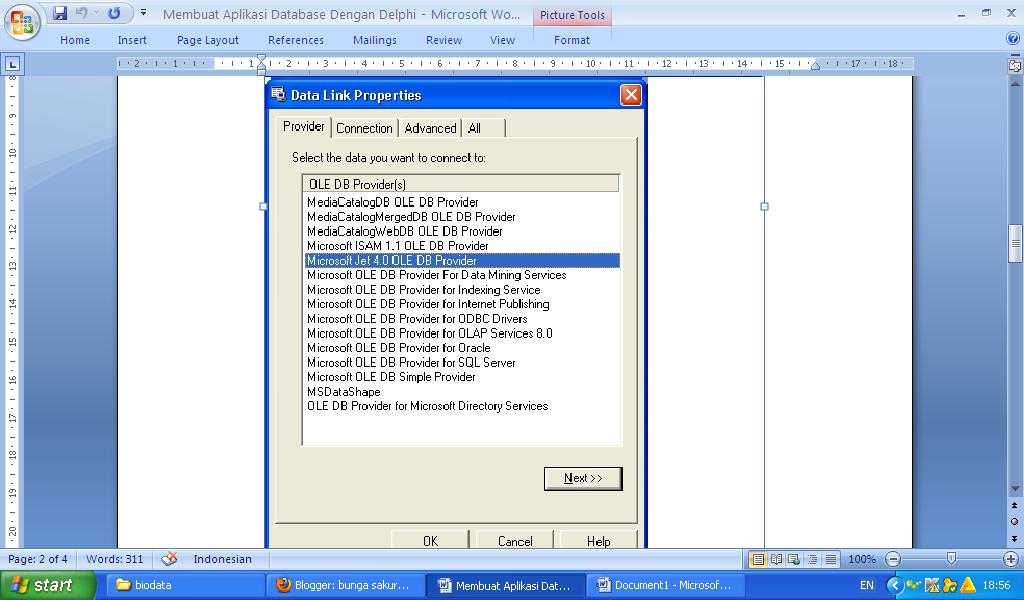The image size is (1024, 600).
Task: Open the Mailings ribbon tab
Action: pos(374,40)
